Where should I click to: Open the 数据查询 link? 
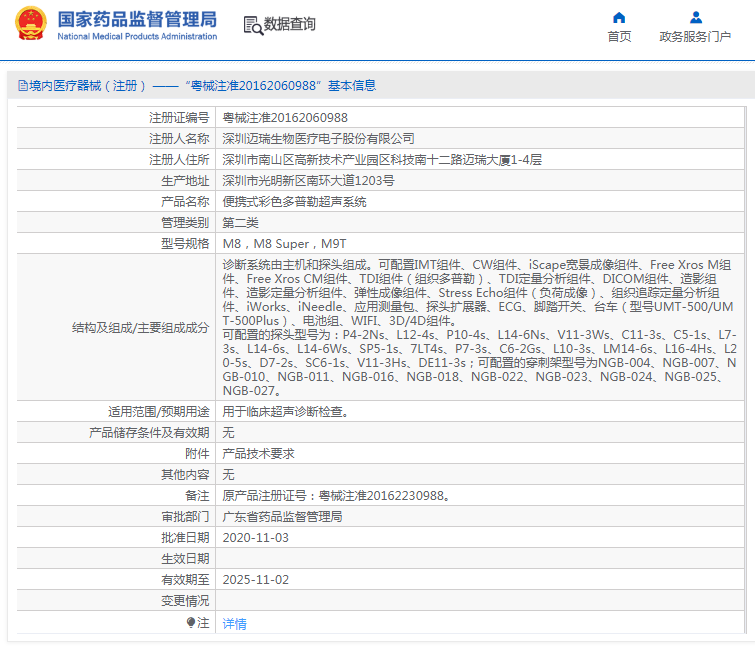pyautogui.click(x=289, y=24)
